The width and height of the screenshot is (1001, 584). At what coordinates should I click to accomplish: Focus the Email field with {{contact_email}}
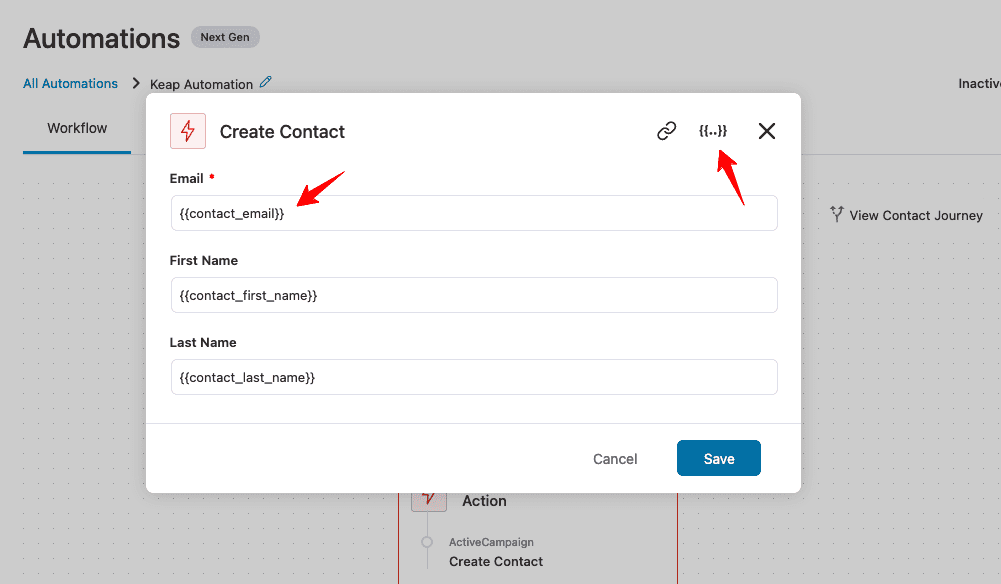(x=474, y=213)
